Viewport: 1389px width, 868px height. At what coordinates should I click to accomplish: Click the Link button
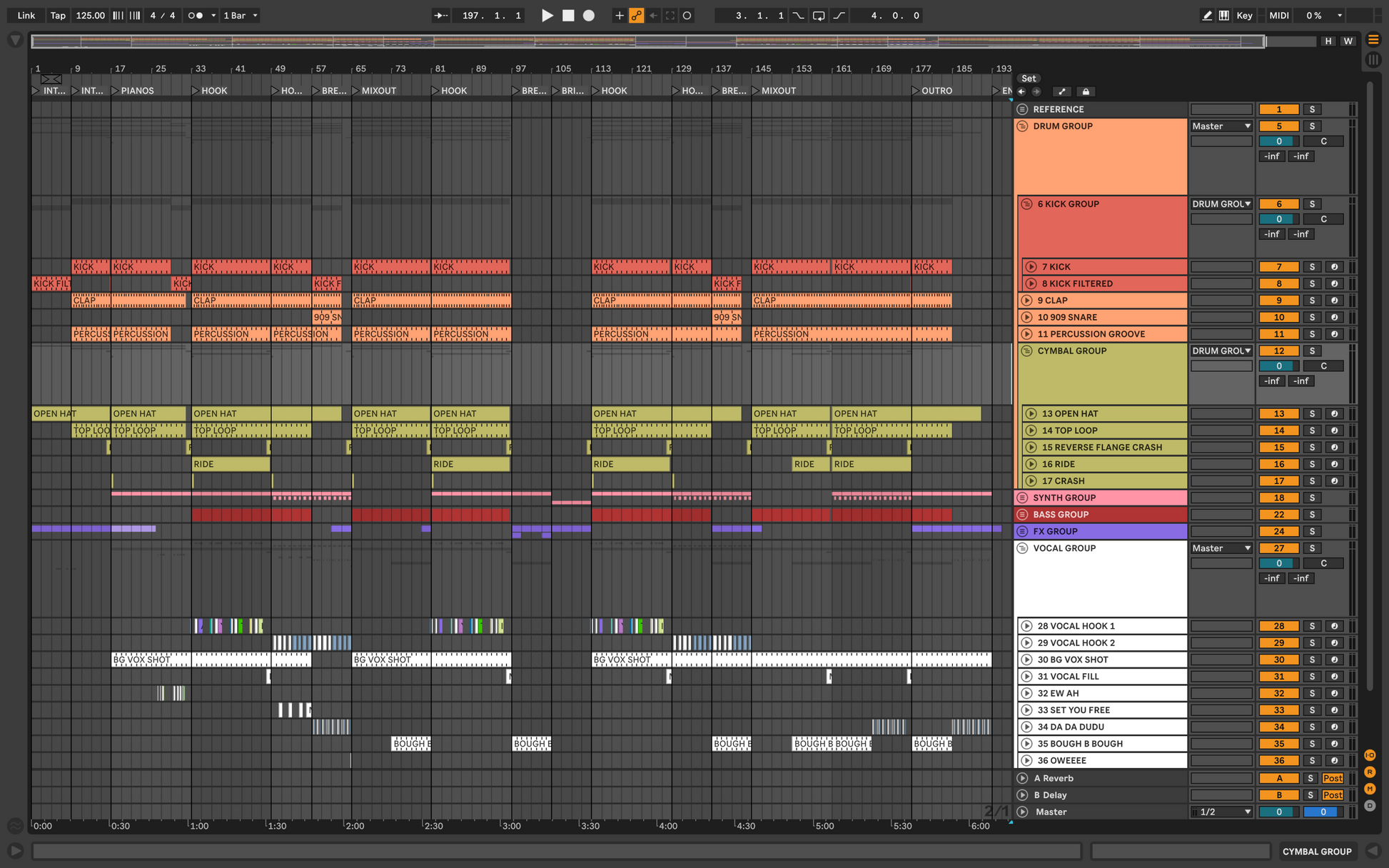[26, 15]
